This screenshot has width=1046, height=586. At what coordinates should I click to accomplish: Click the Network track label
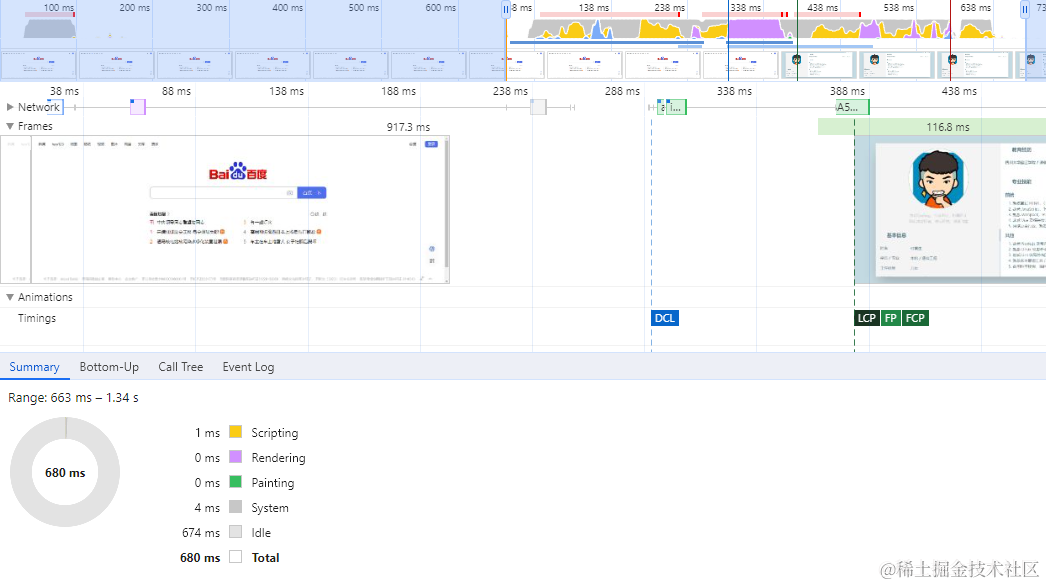[x=39, y=107]
